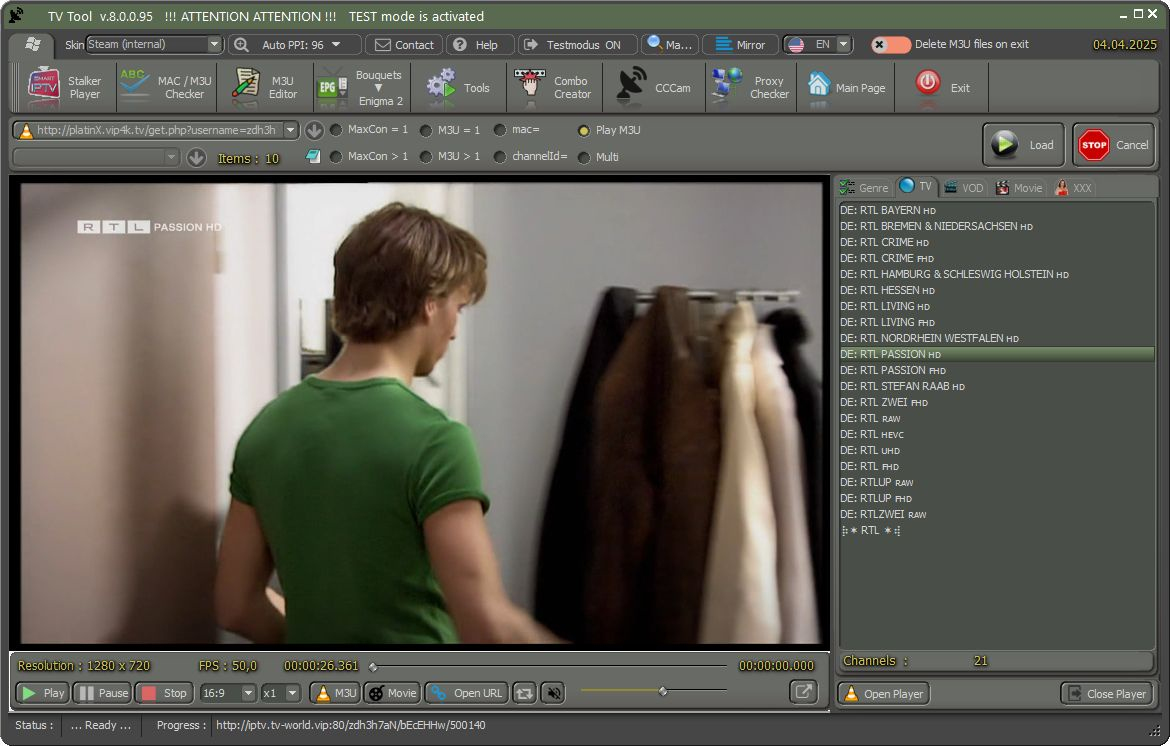
Task: Open the EN language dropdown
Action: pos(844,45)
